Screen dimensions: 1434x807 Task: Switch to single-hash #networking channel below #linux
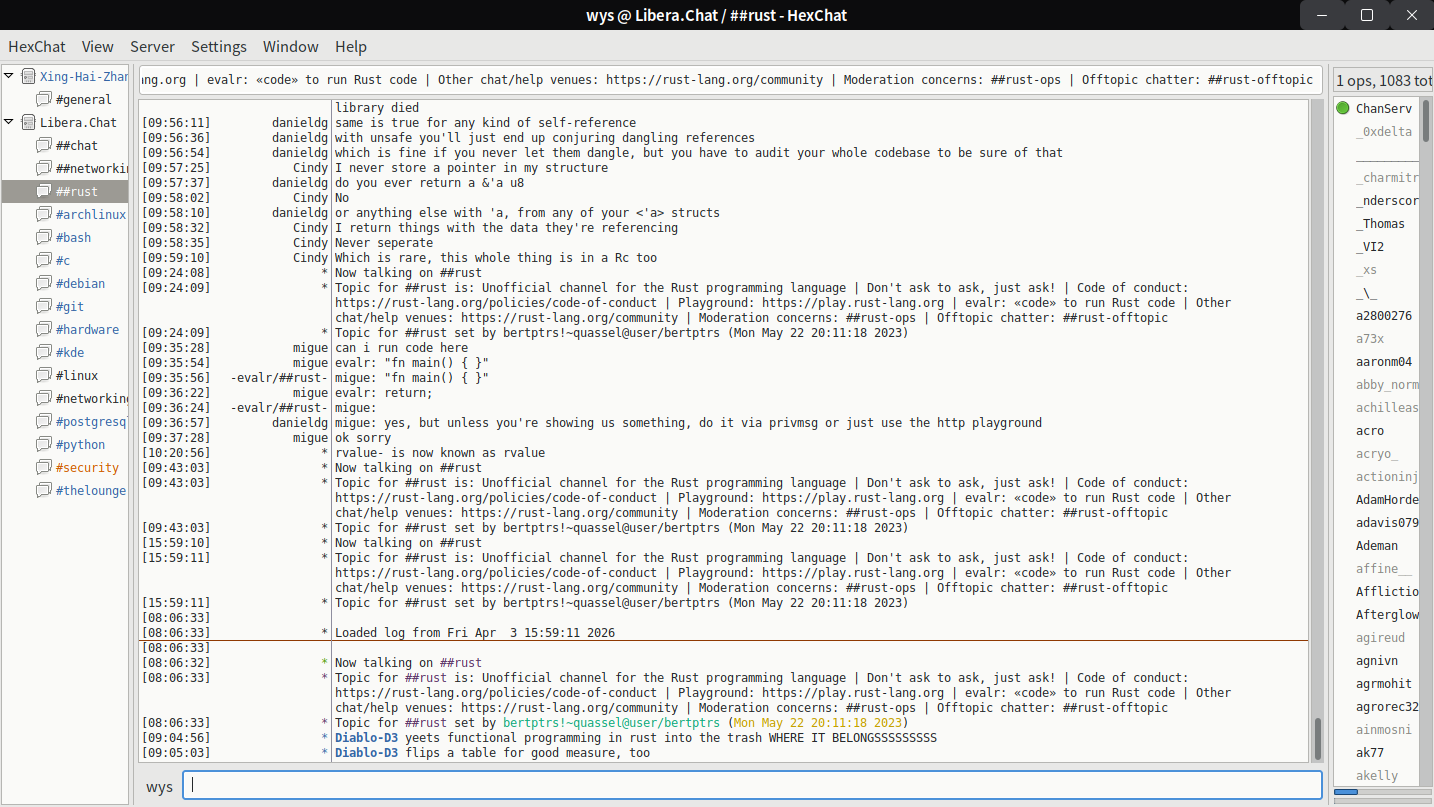pyautogui.click(x=92, y=398)
